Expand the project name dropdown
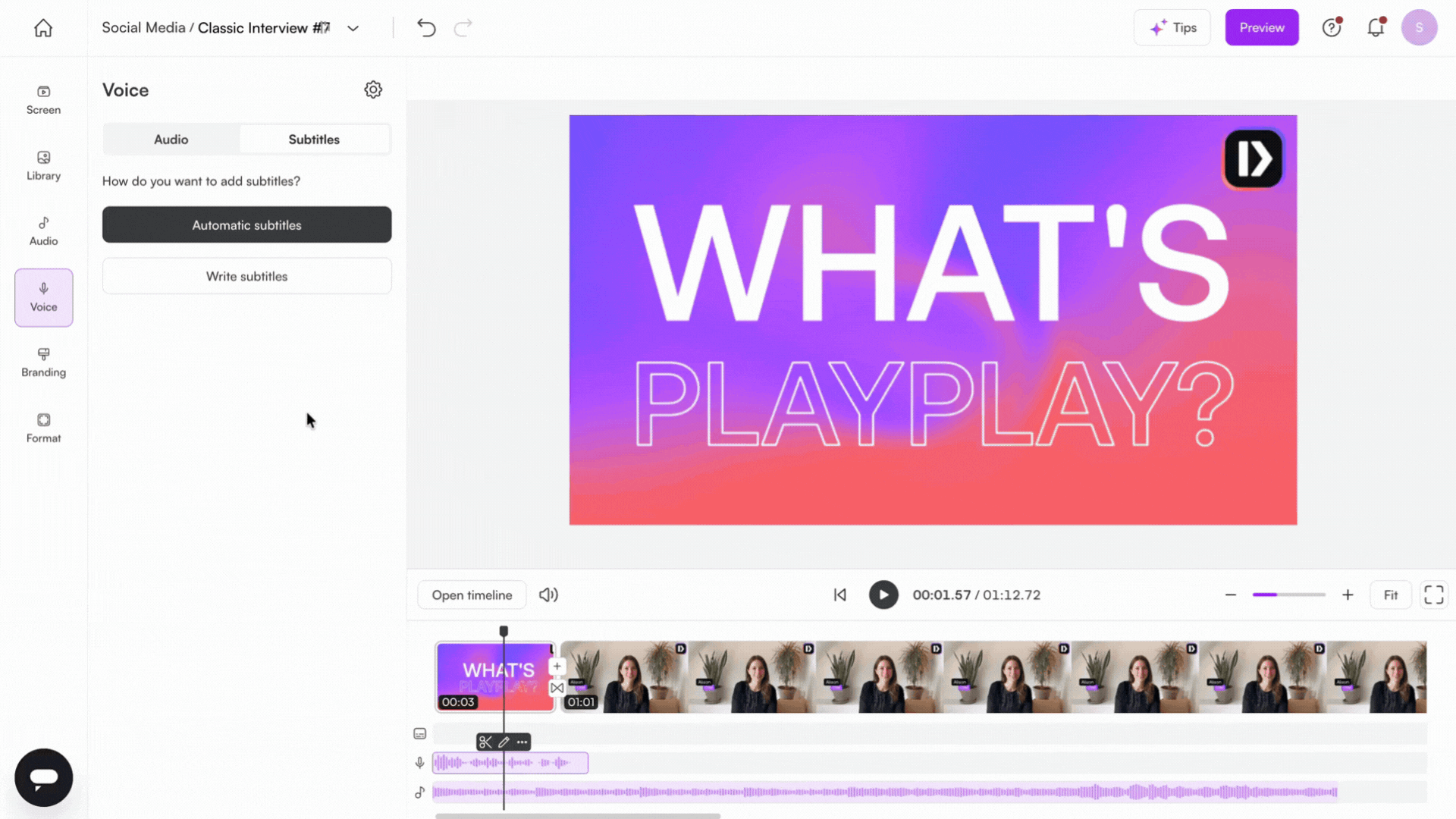1456x819 pixels. [353, 28]
